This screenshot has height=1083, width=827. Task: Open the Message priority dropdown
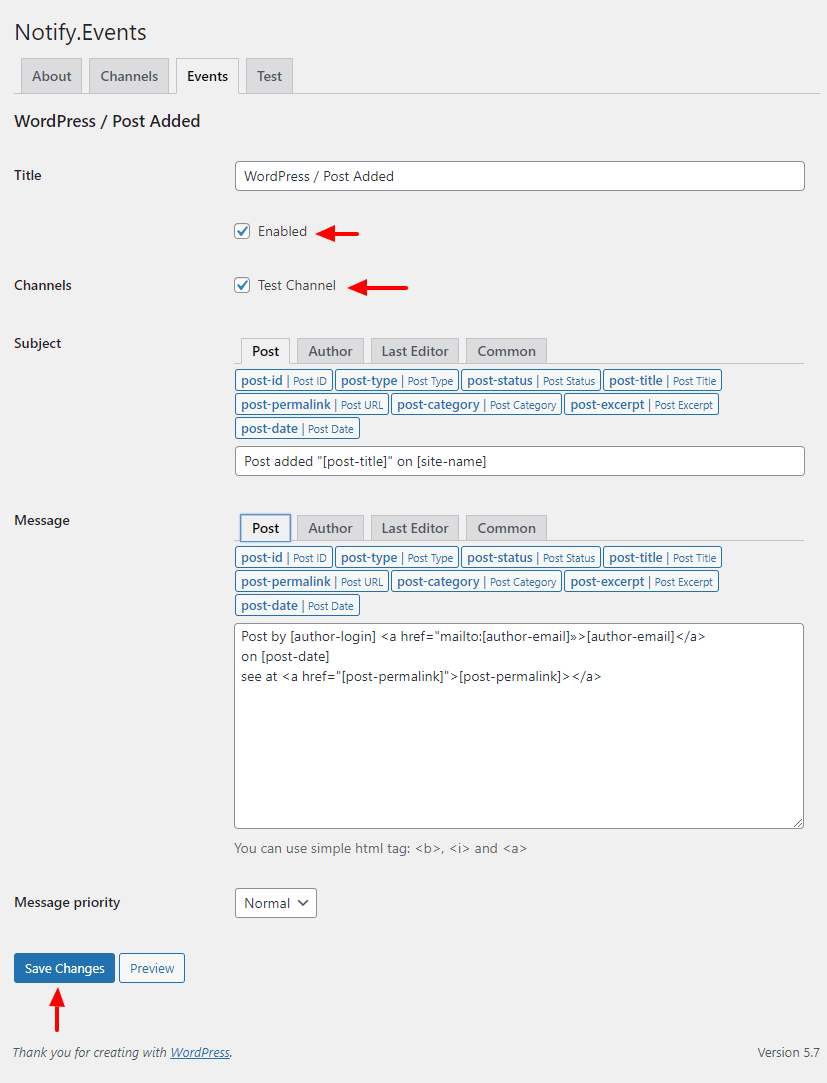(x=276, y=903)
